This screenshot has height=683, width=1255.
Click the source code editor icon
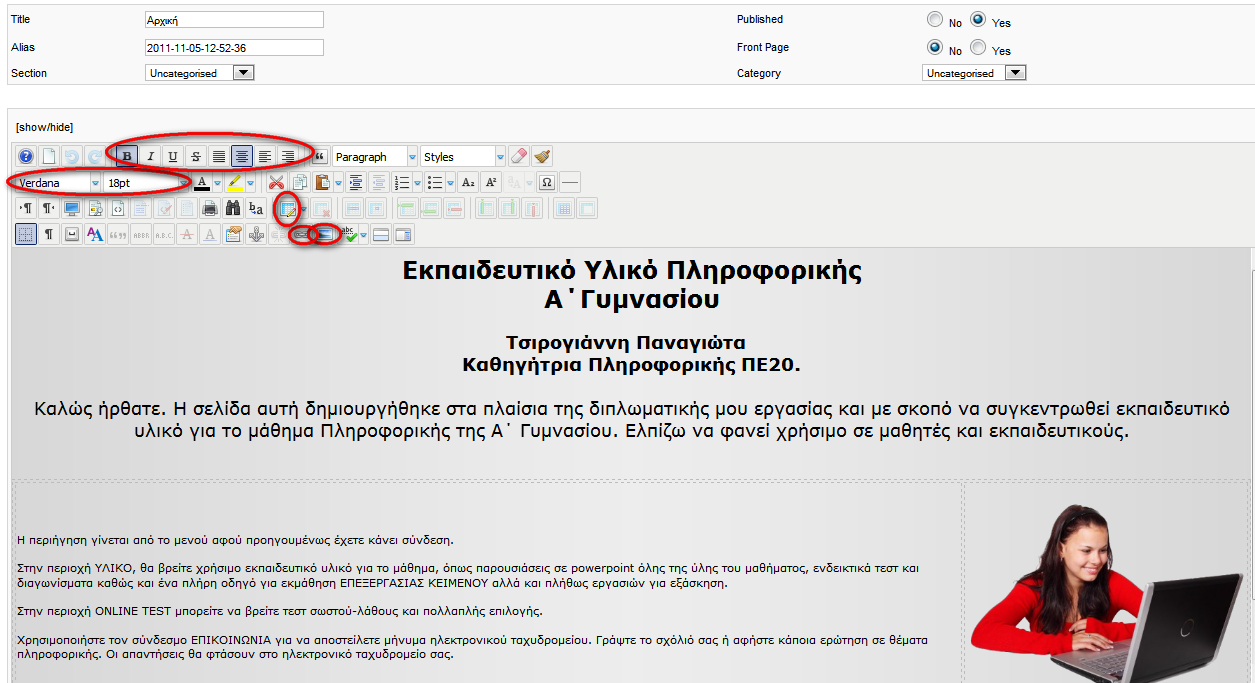tap(119, 208)
